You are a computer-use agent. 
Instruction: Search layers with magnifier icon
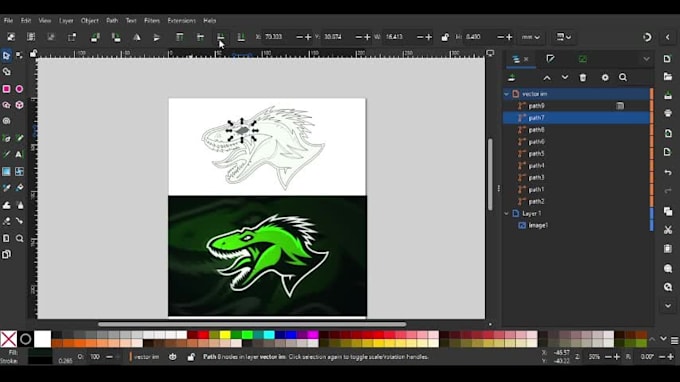(x=623, y=78)
